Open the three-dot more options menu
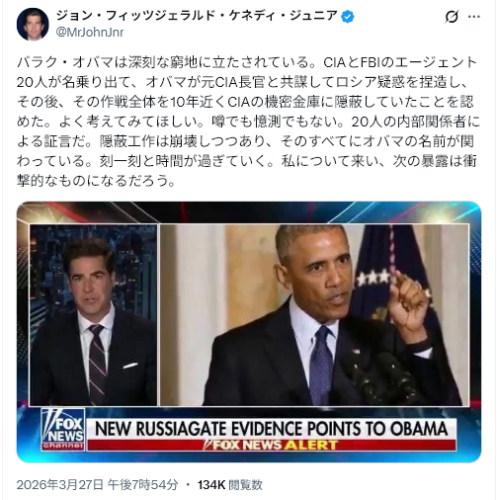 click(x=474, y=17)
